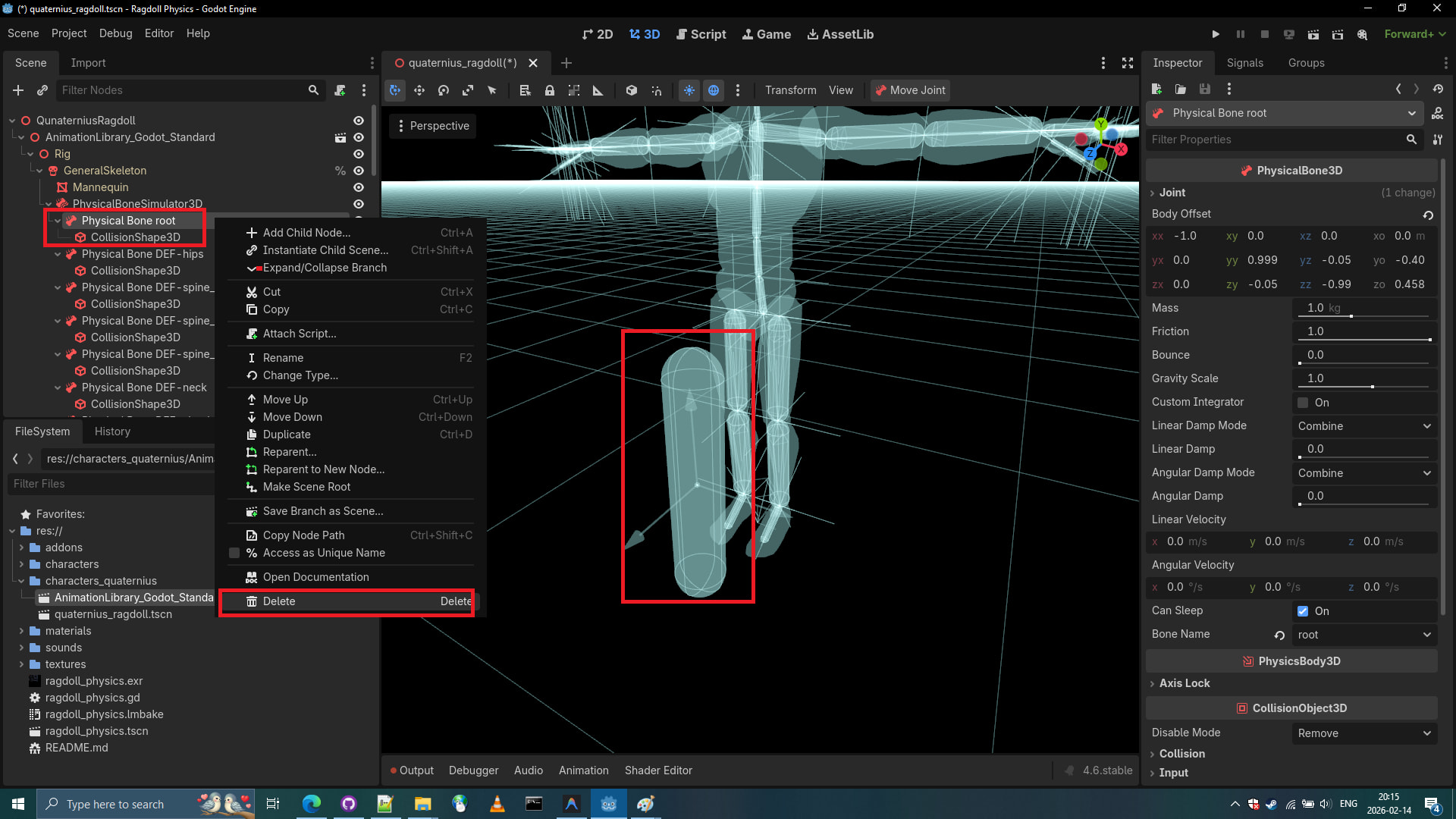Viewport: 1456px width, 819px height.
Task: Click the Run Project play icon
Action: click(1216, 34)
